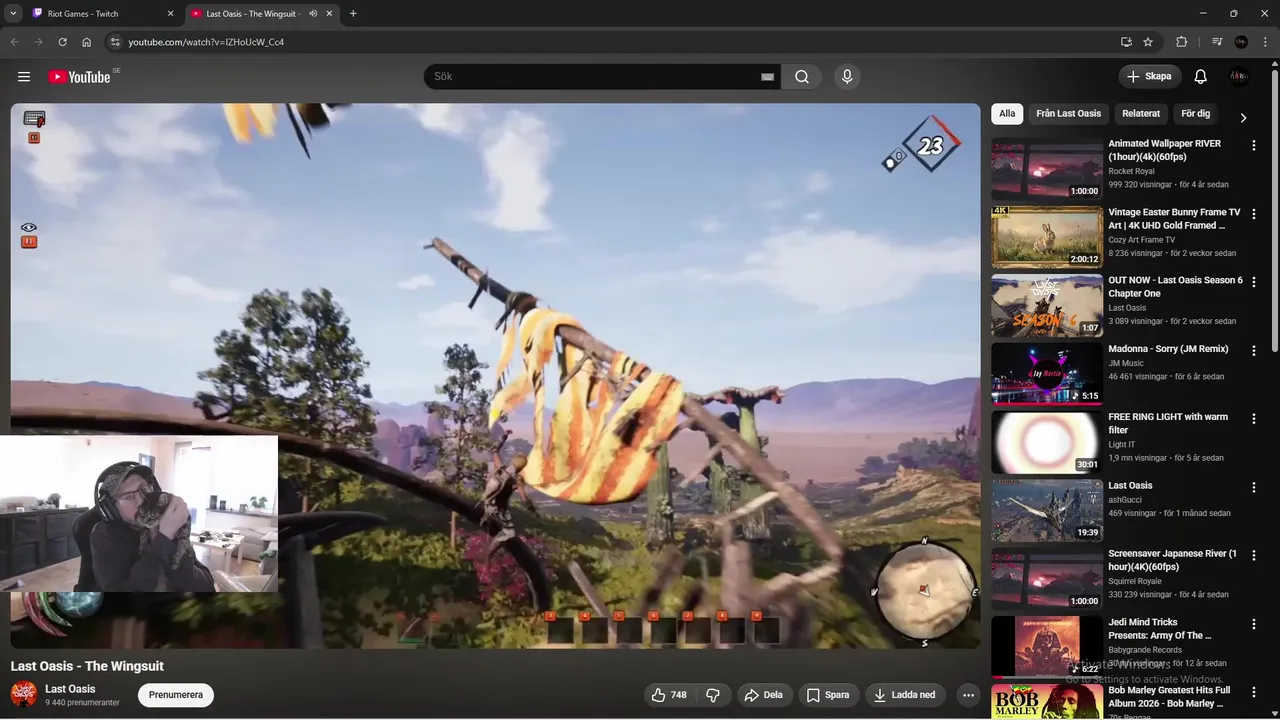Open tab search dropdown arrow
The width and height of the screenshot is (1280, 720).
13,14
